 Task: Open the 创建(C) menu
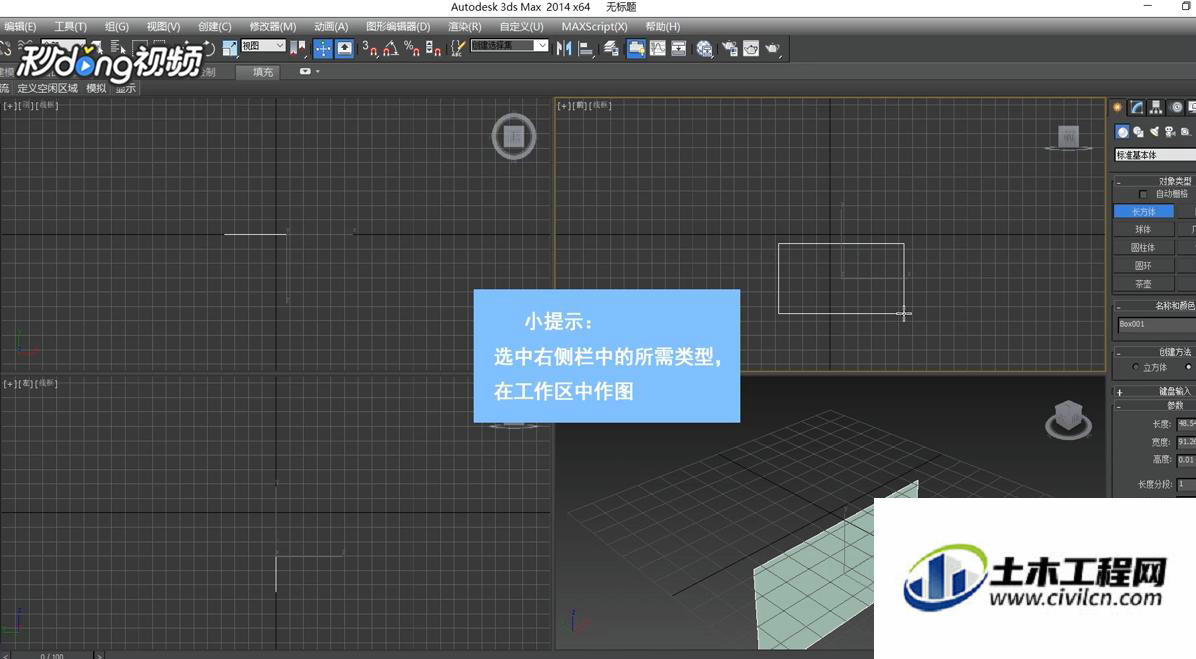pyautogui.click(x=214, y=27)
